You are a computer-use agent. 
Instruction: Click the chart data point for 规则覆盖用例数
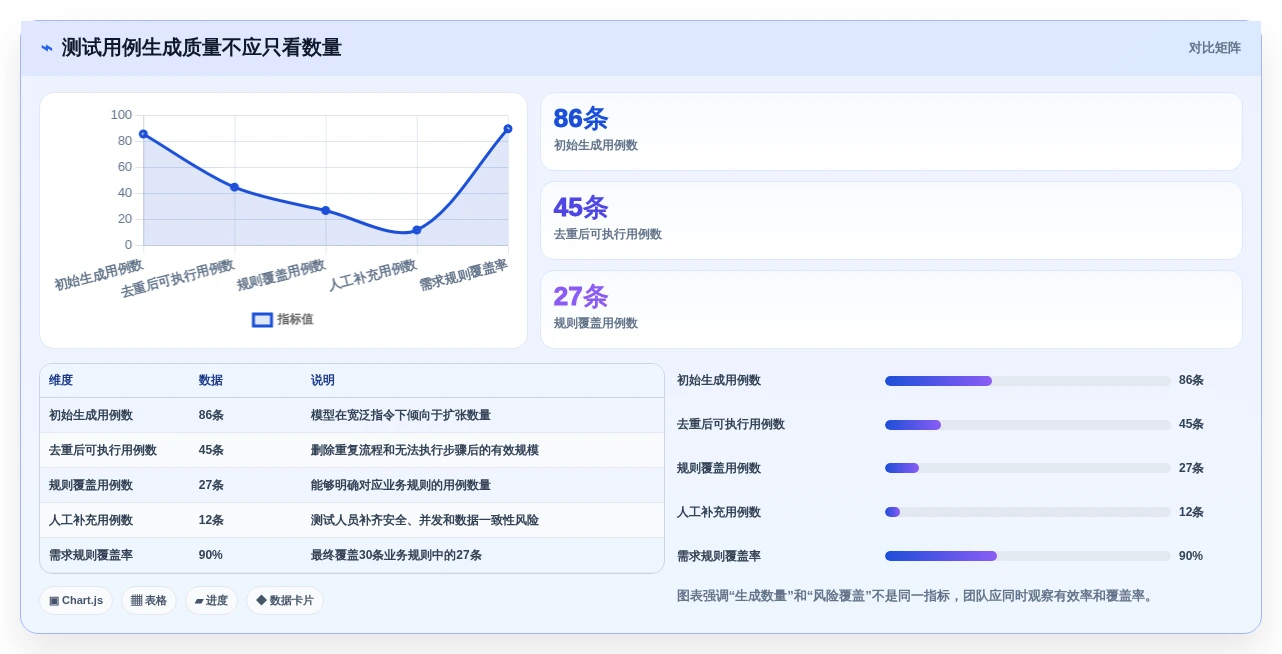326,210
